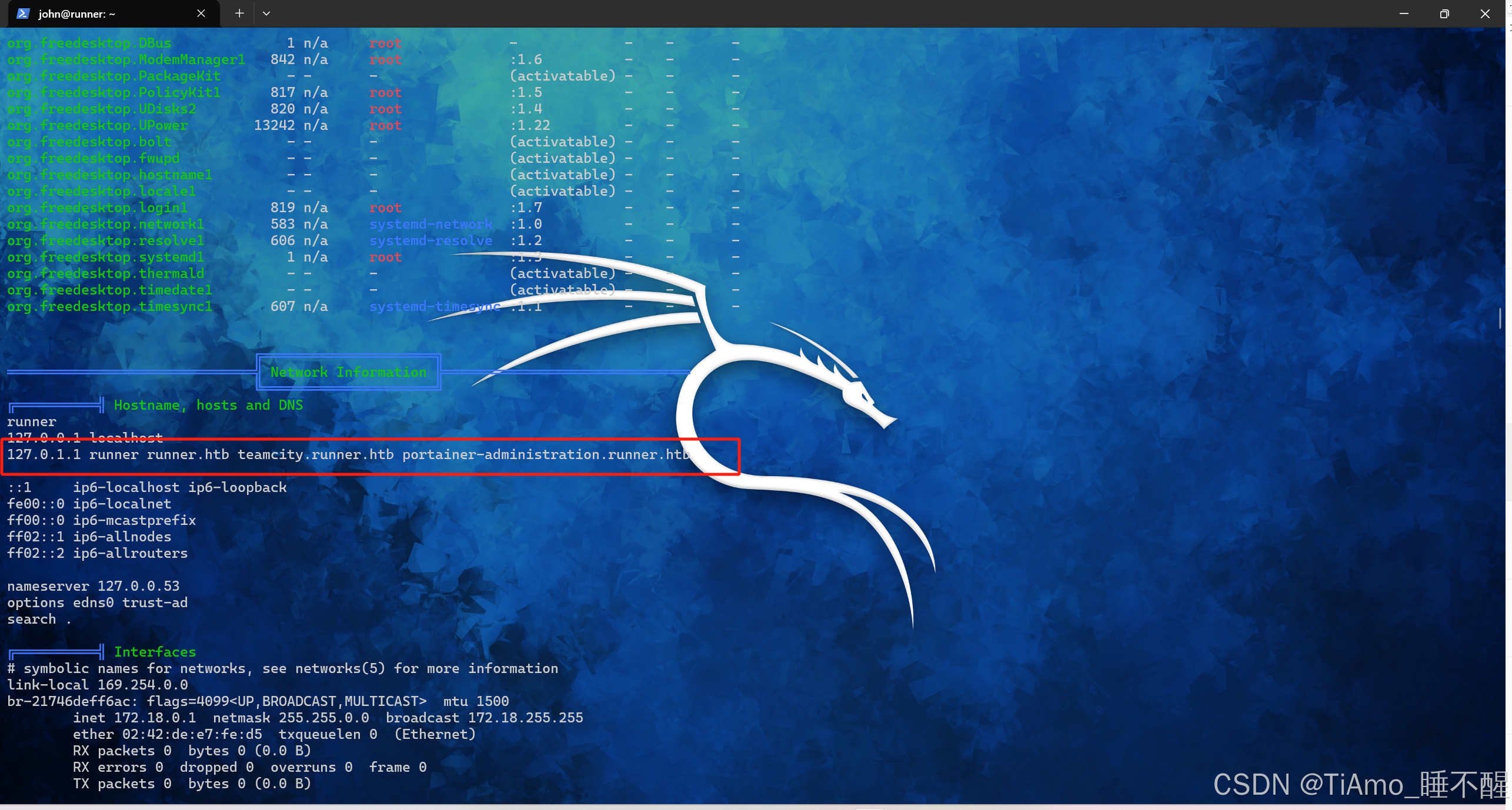Click the PowerShell icon on the tab
The image size is (1512, 810).
tap(23, 14)
